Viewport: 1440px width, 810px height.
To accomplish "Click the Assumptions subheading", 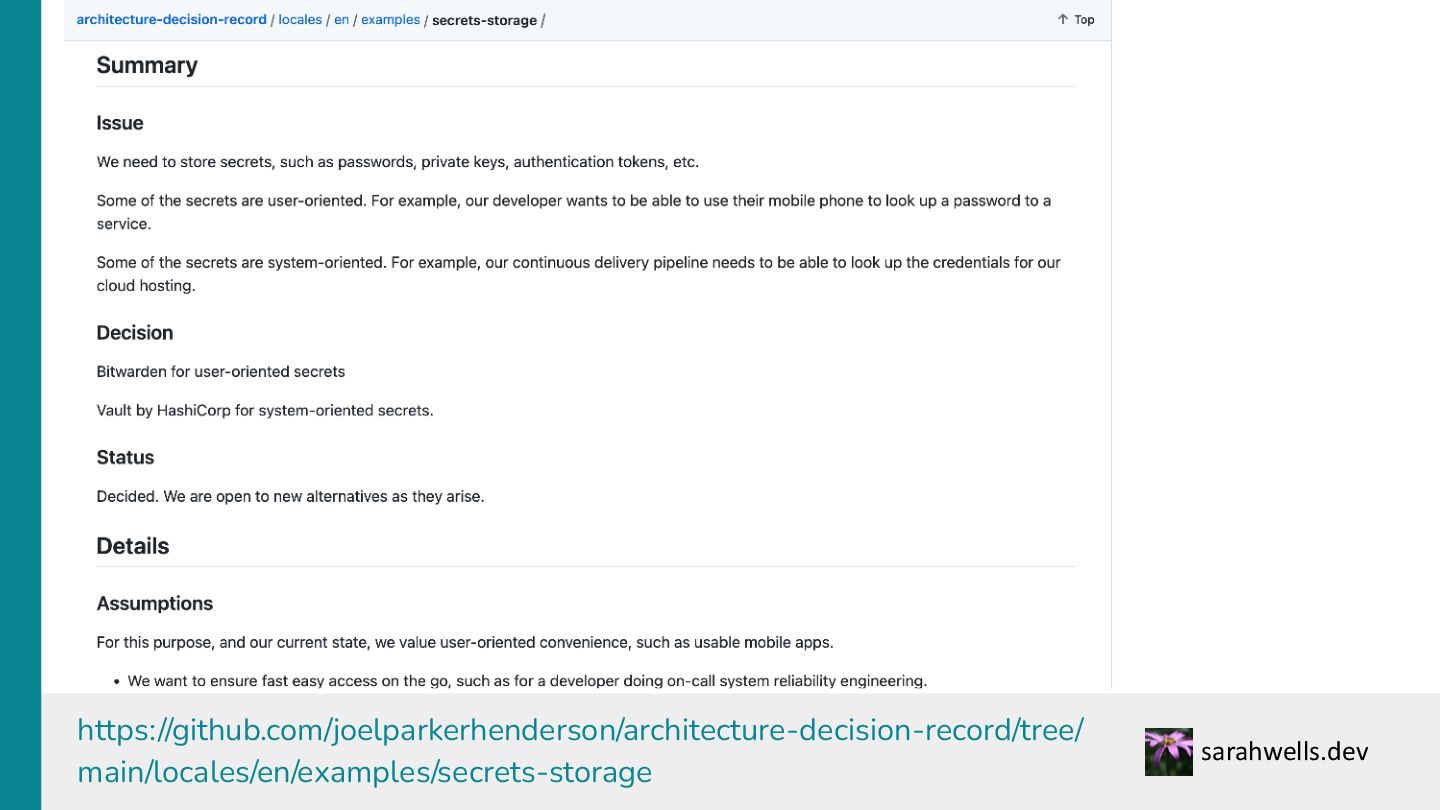I will (x=155, y=604).
